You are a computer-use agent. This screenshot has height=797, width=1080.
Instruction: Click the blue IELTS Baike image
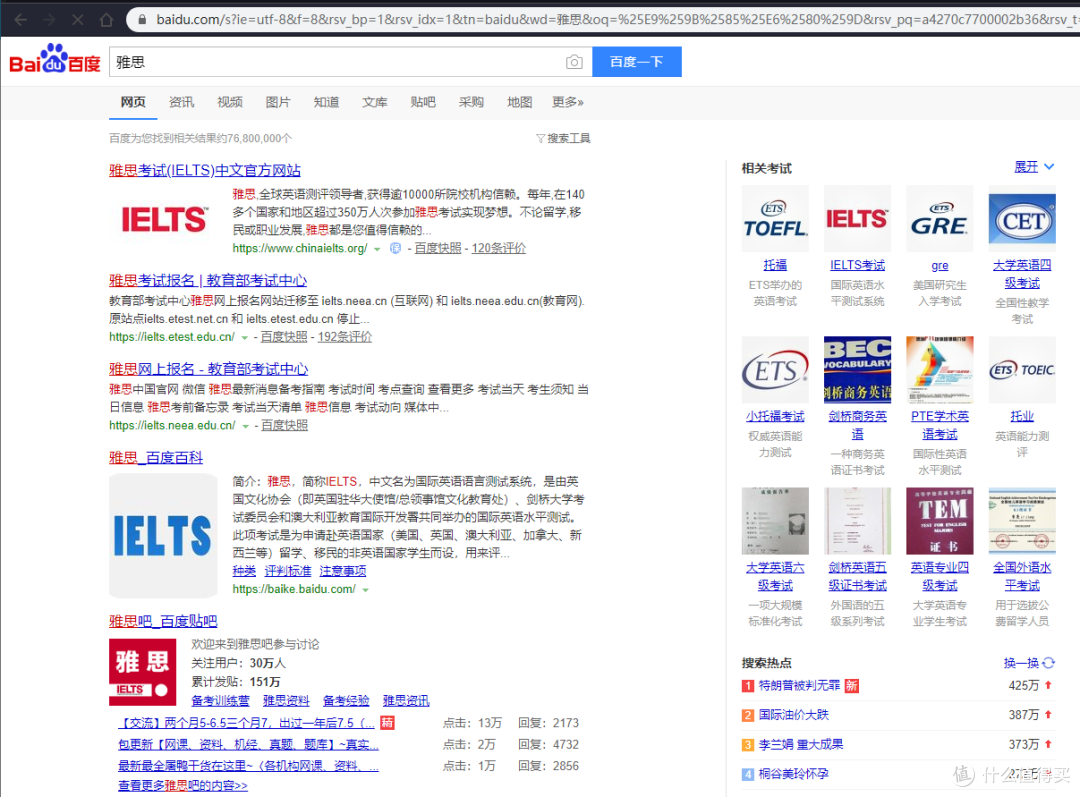(x=163, y=536)
